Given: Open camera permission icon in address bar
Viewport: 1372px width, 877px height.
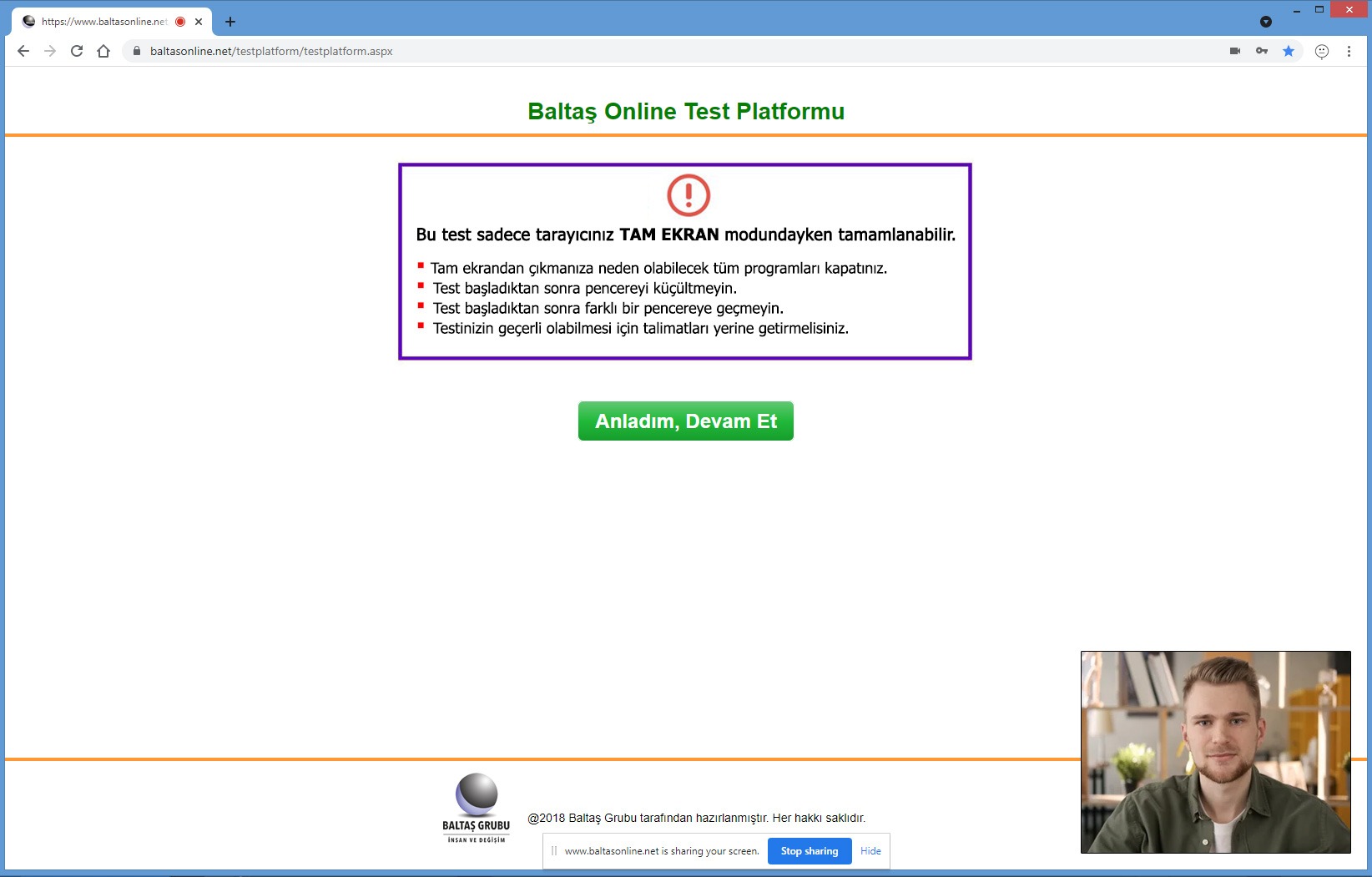Looking at the screenshot, I should coord(1235,51).
